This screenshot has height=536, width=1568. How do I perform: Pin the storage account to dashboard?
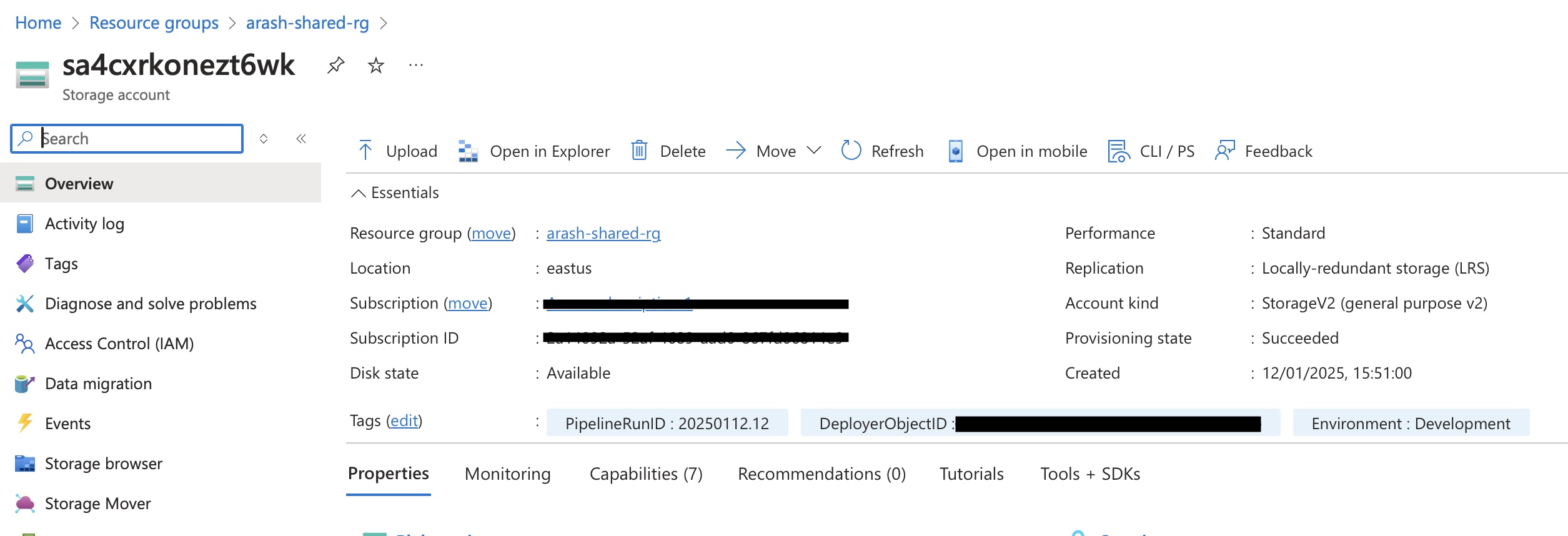(x=335, y=65)
